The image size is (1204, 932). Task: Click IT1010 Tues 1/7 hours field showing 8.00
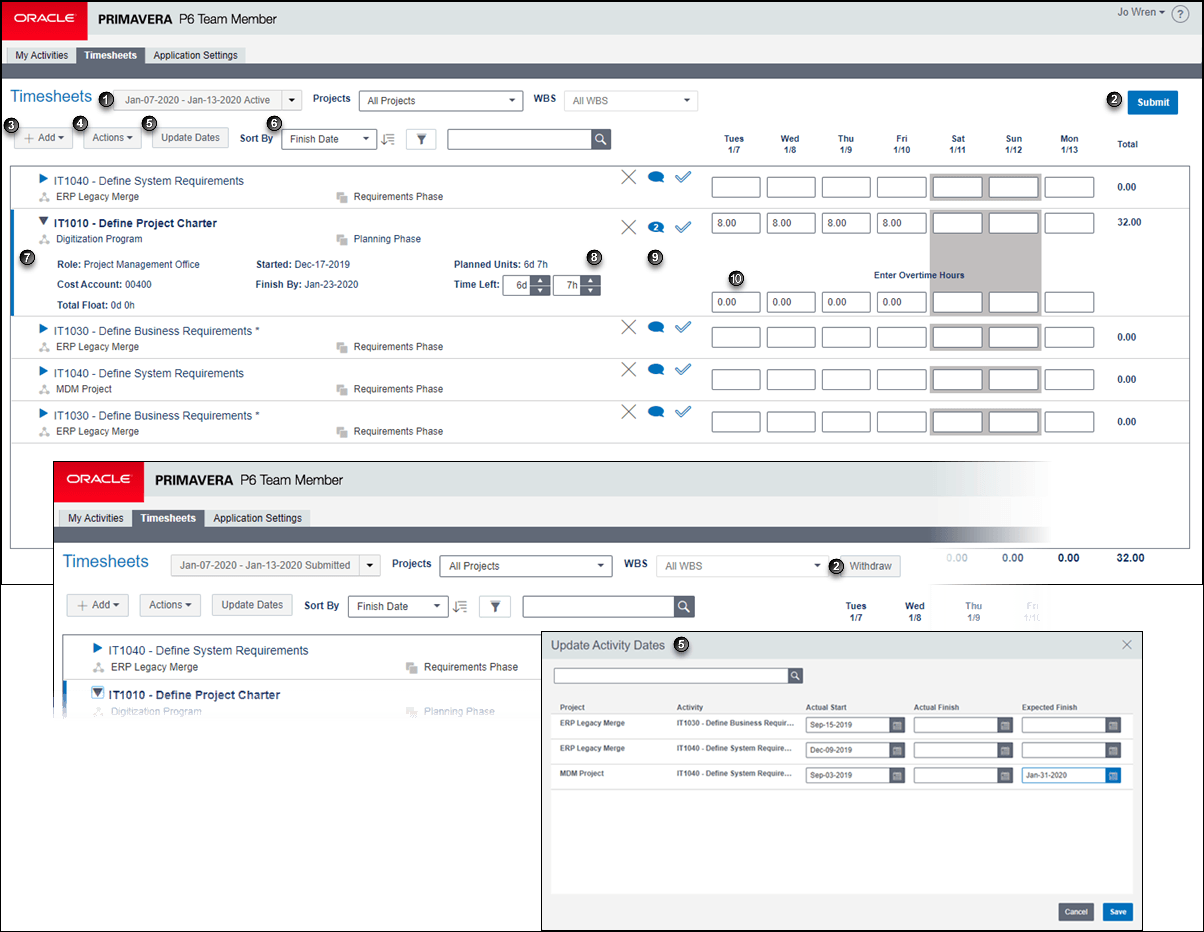tap(736, 223)
